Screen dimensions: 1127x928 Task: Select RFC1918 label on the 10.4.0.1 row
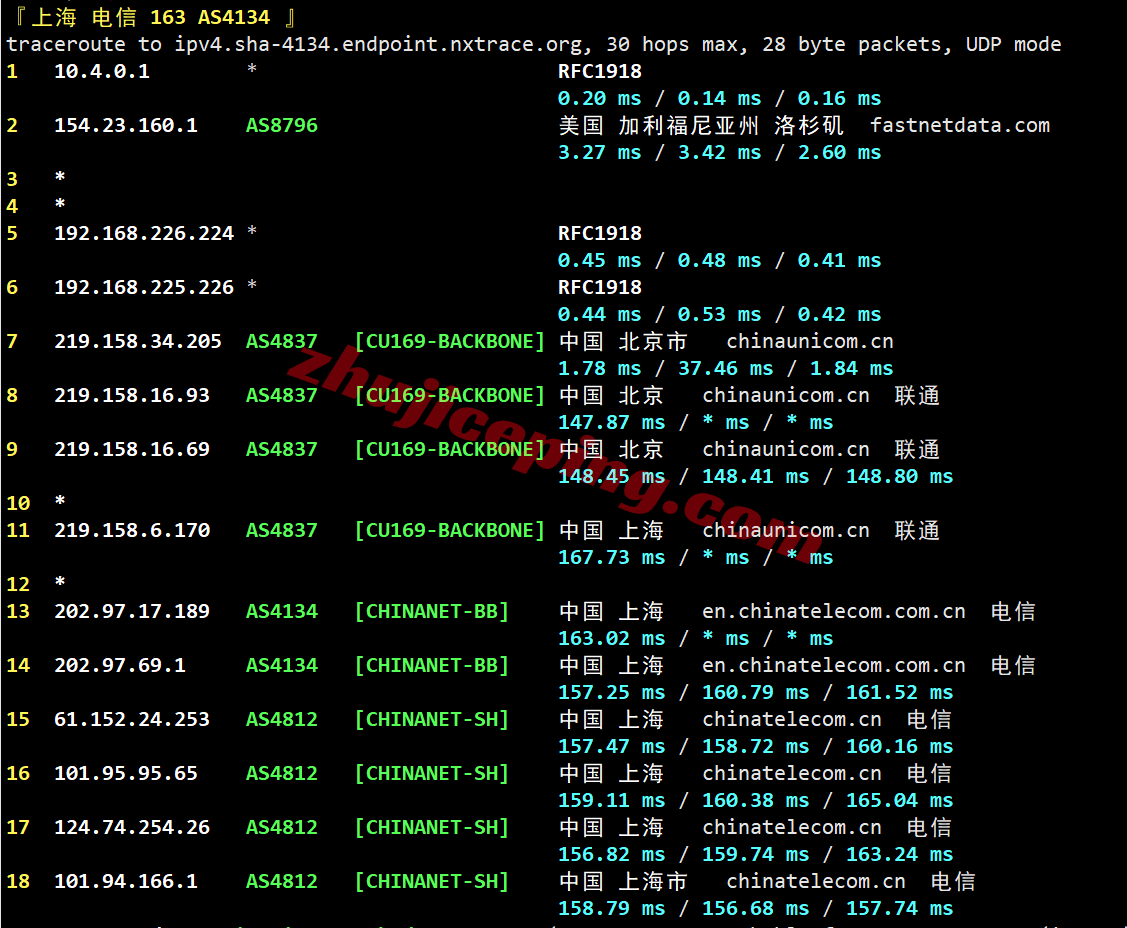coord(599,71)
